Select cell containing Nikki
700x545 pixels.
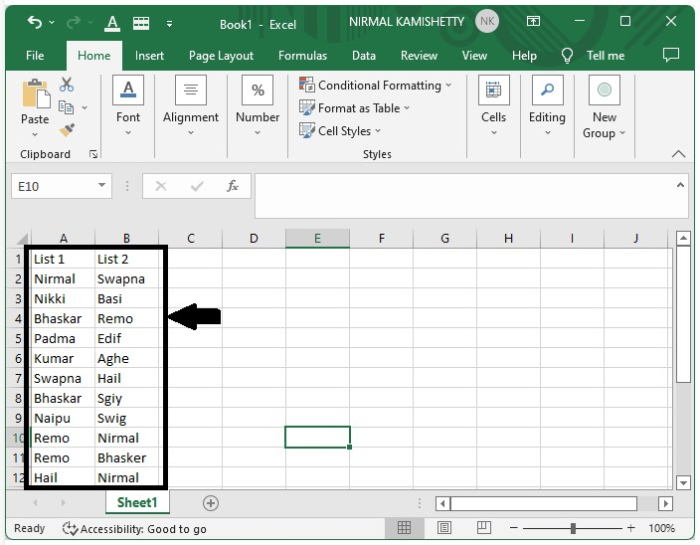click(63, 299)
